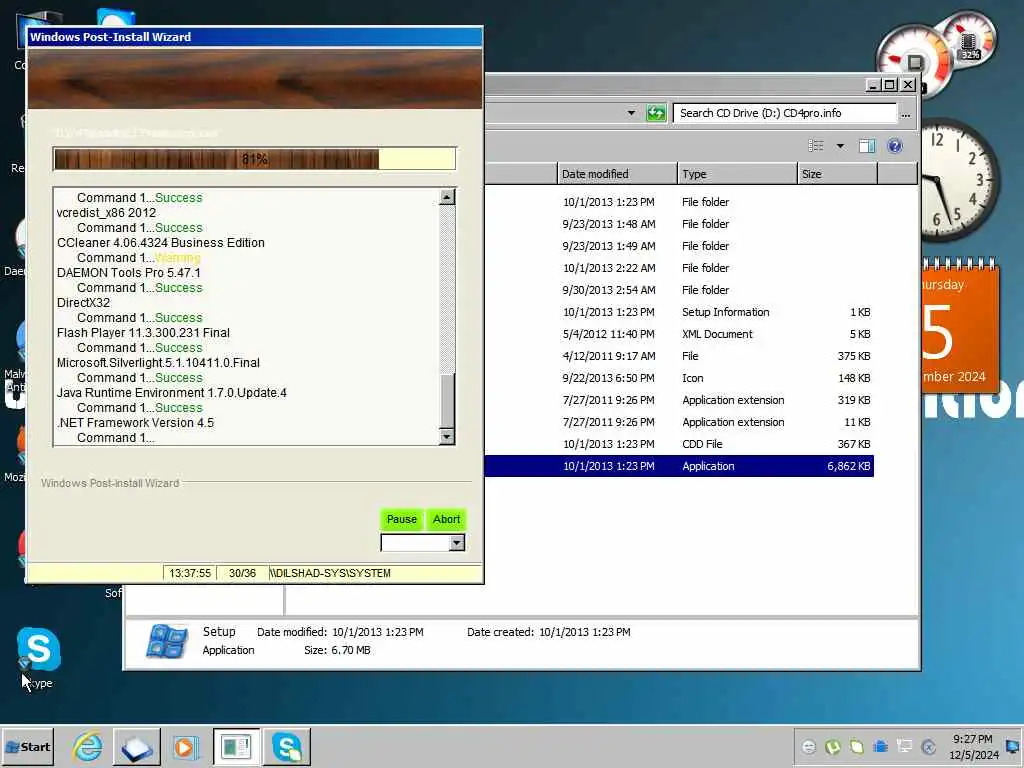Image resolution: width=1024 pixels, height=768 pixels.
Task: Click the network icon in system tray
Action: [904, 746]
